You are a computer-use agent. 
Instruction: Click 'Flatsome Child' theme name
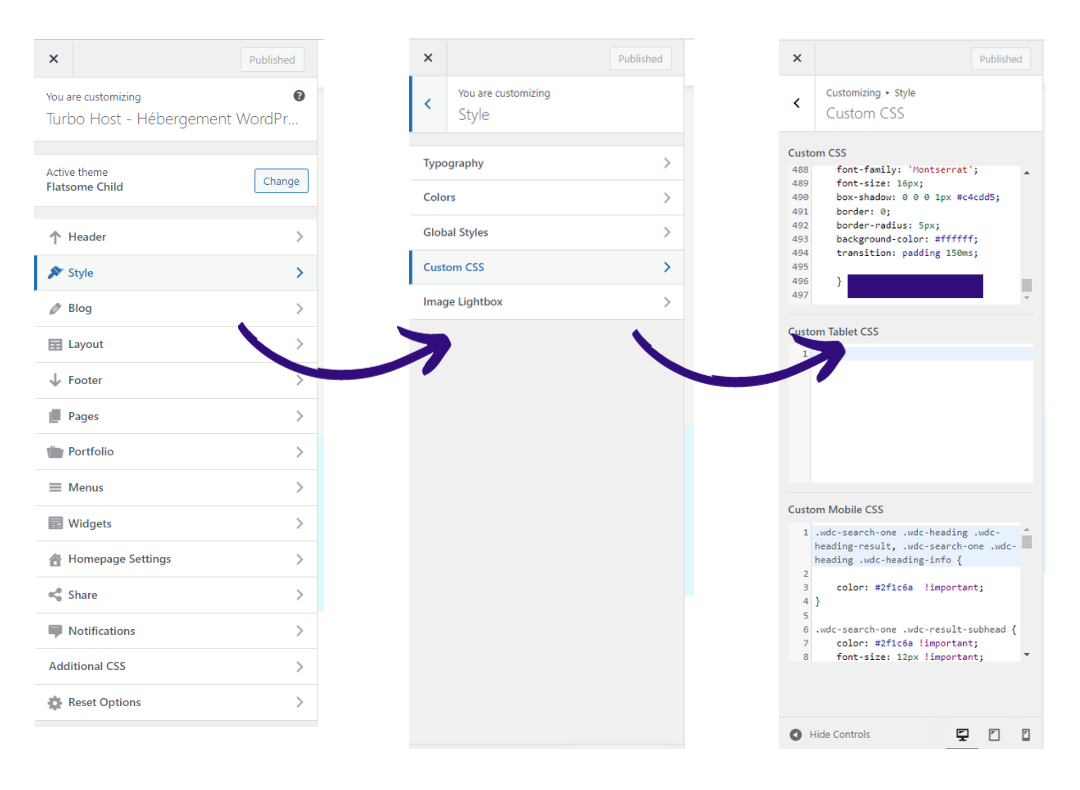point(85,187)
